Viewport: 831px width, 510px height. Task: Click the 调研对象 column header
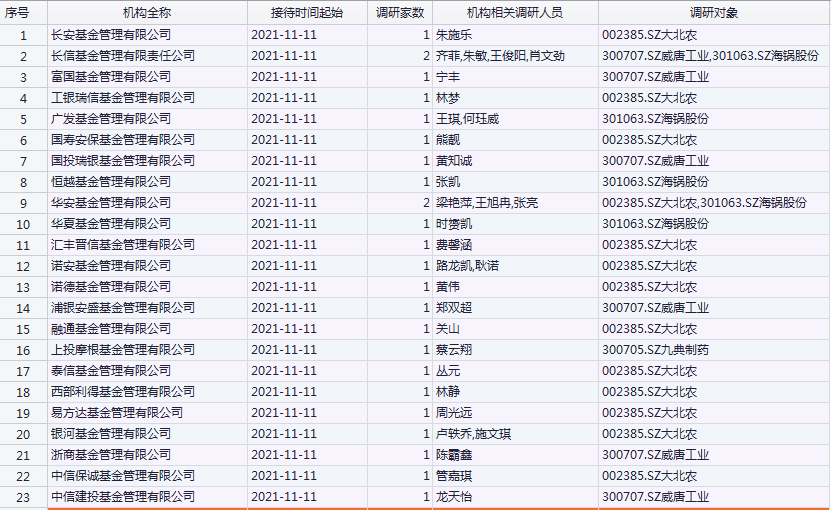pos(714,12)
